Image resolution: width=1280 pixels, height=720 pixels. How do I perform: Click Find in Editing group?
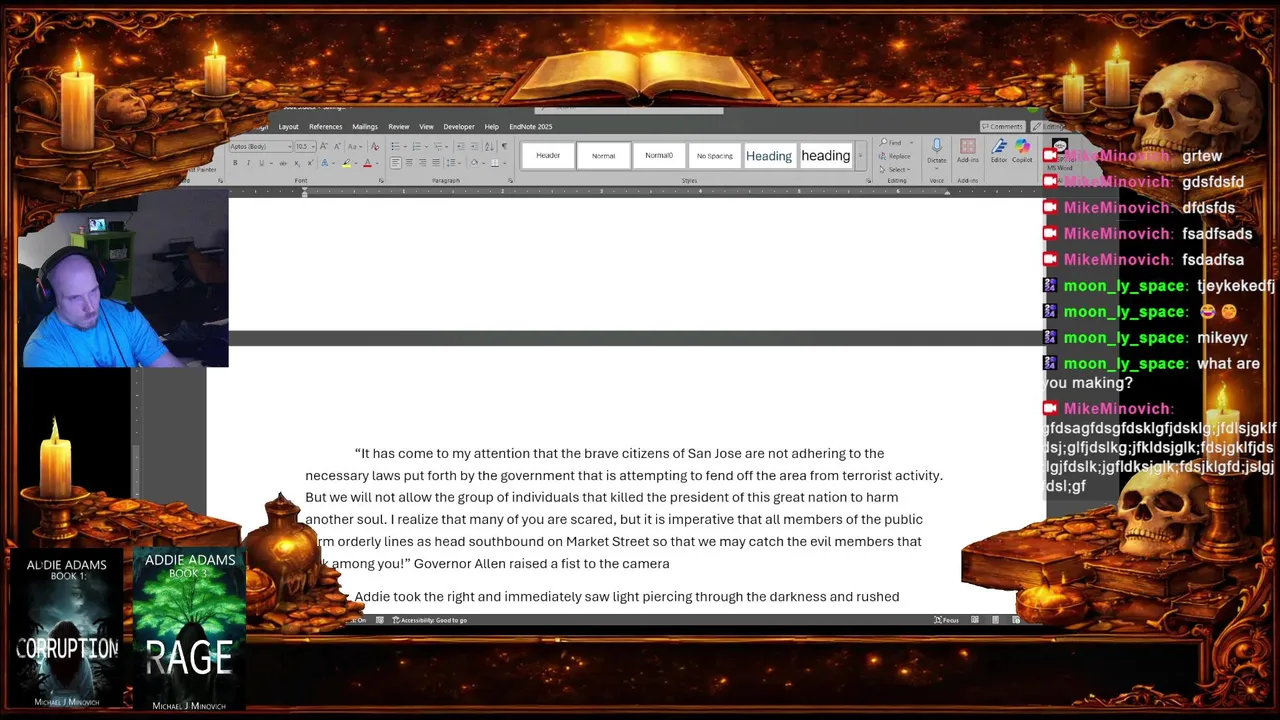click(892, 143)
